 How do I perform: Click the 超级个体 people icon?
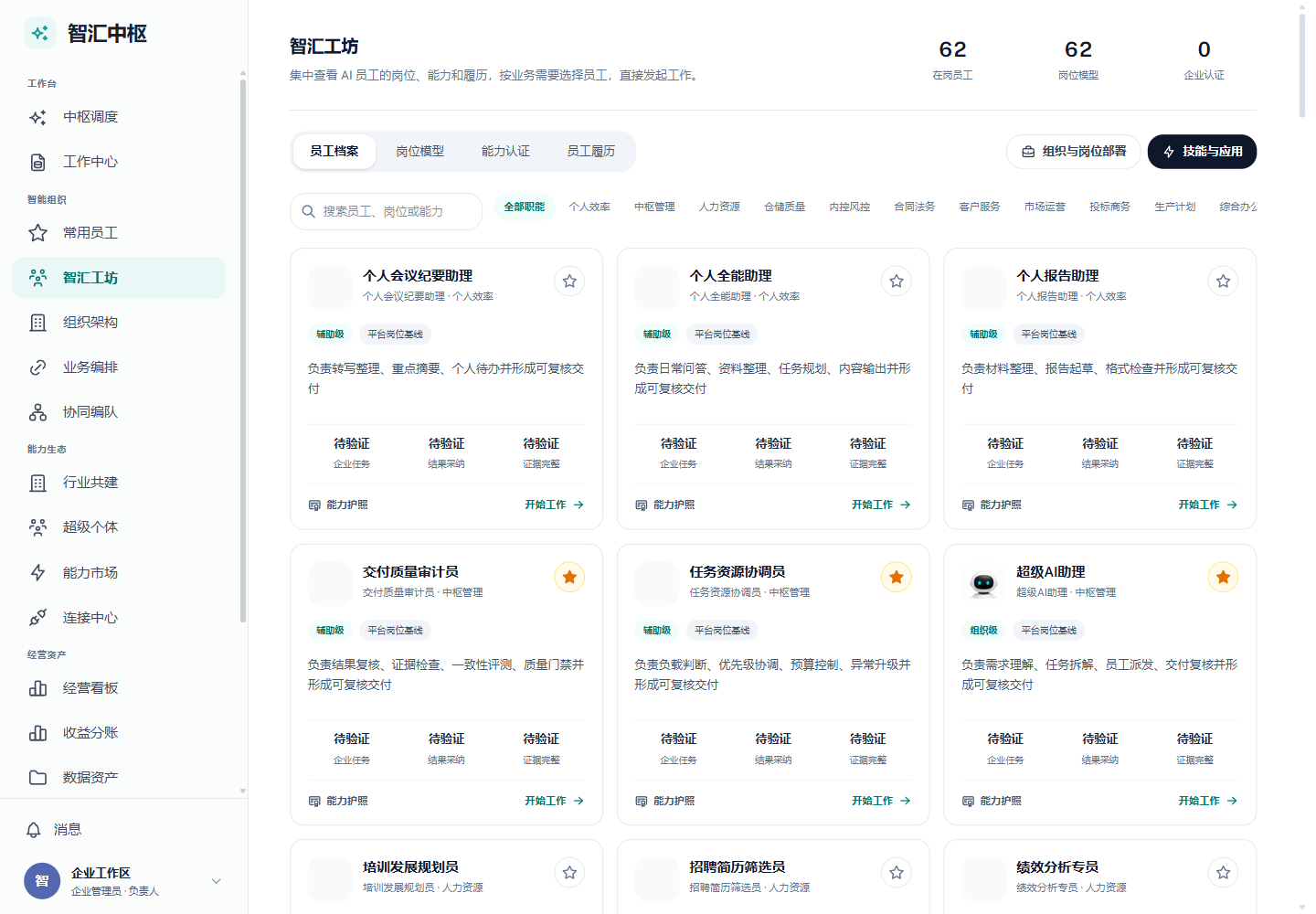point(37,527)
